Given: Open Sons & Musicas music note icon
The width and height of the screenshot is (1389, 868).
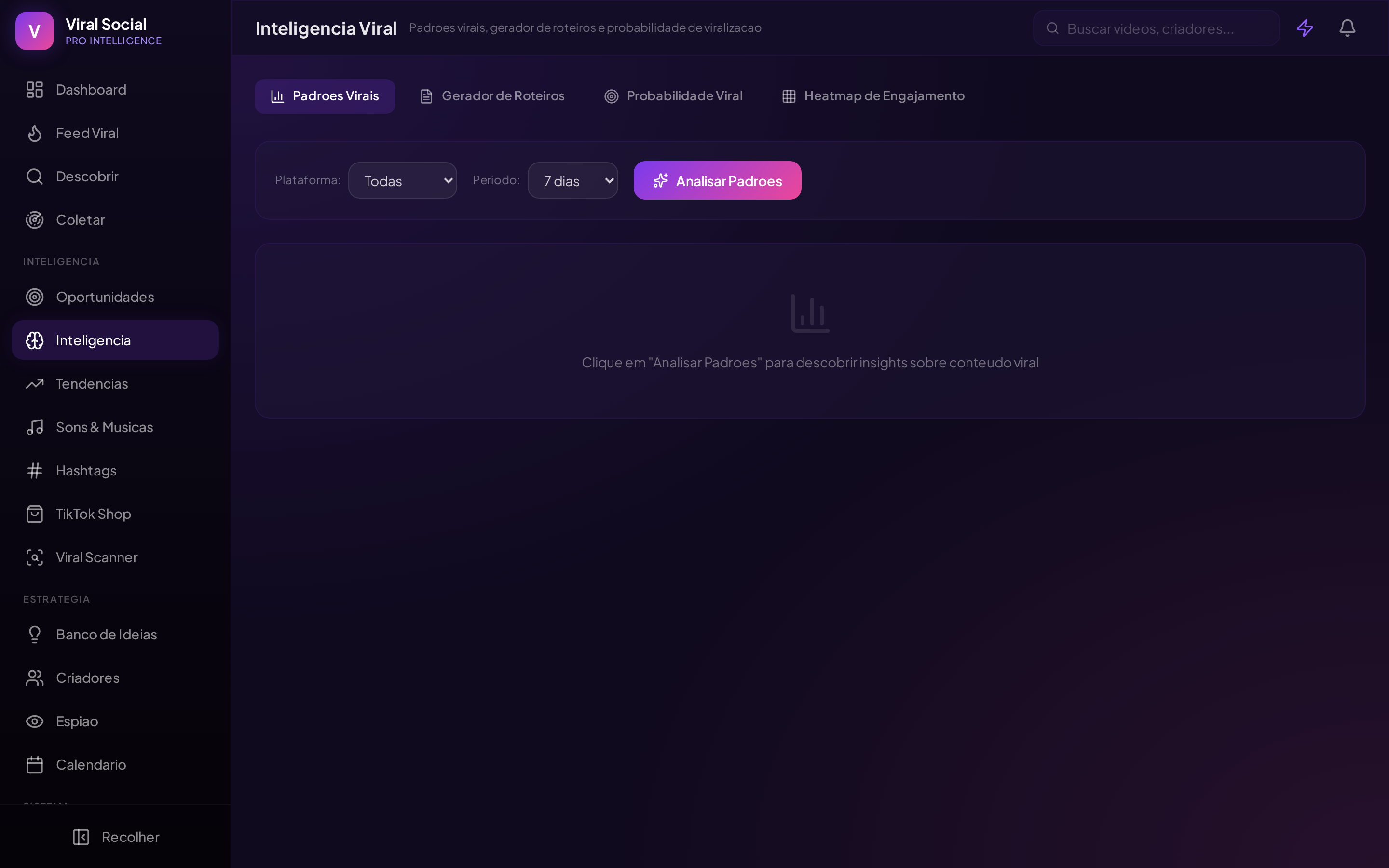Looking at the screenshot, I should click(x=34, y=427).
